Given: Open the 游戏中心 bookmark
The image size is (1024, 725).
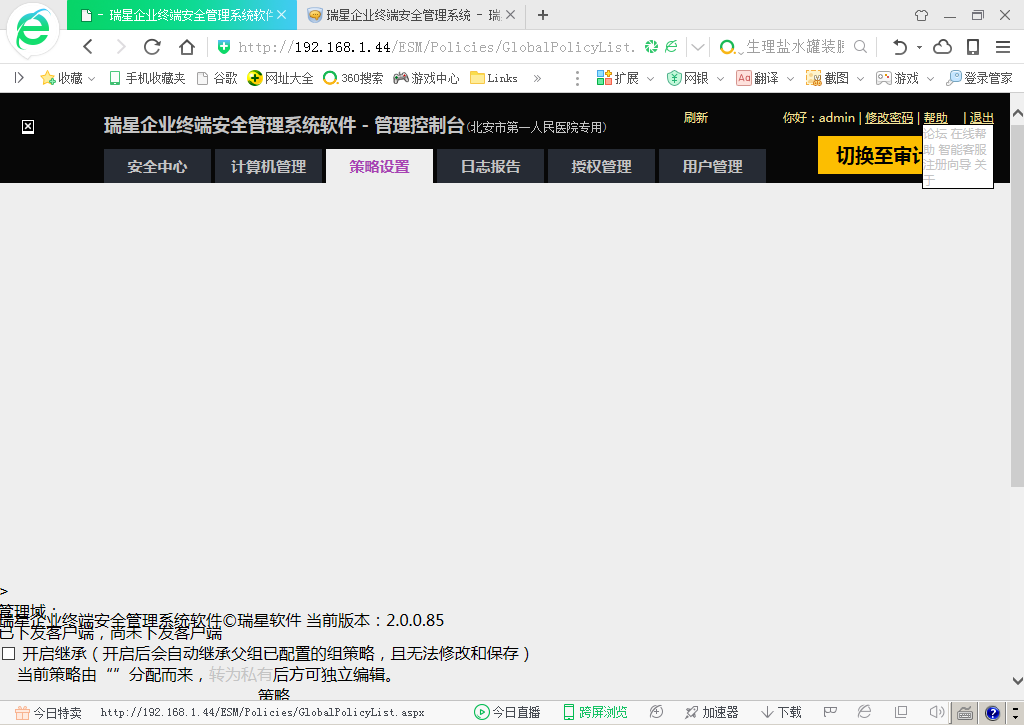Looking at the screenshot, I should coord(426,78).
